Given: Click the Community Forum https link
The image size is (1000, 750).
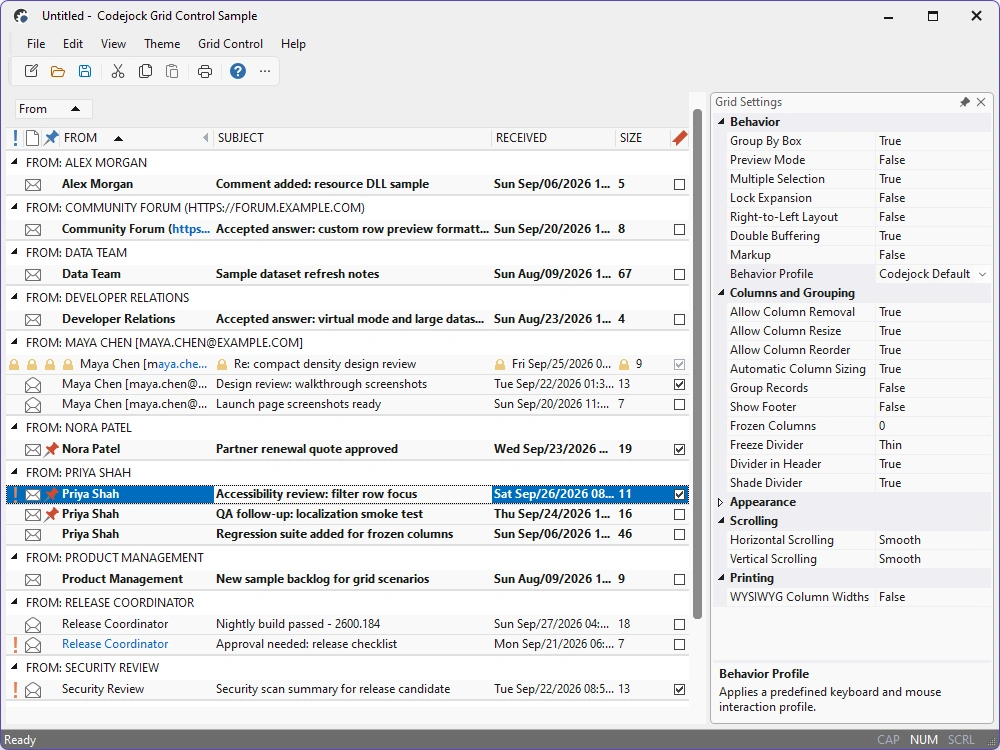Looking at the screenshot, I should (x=190, y=229).
